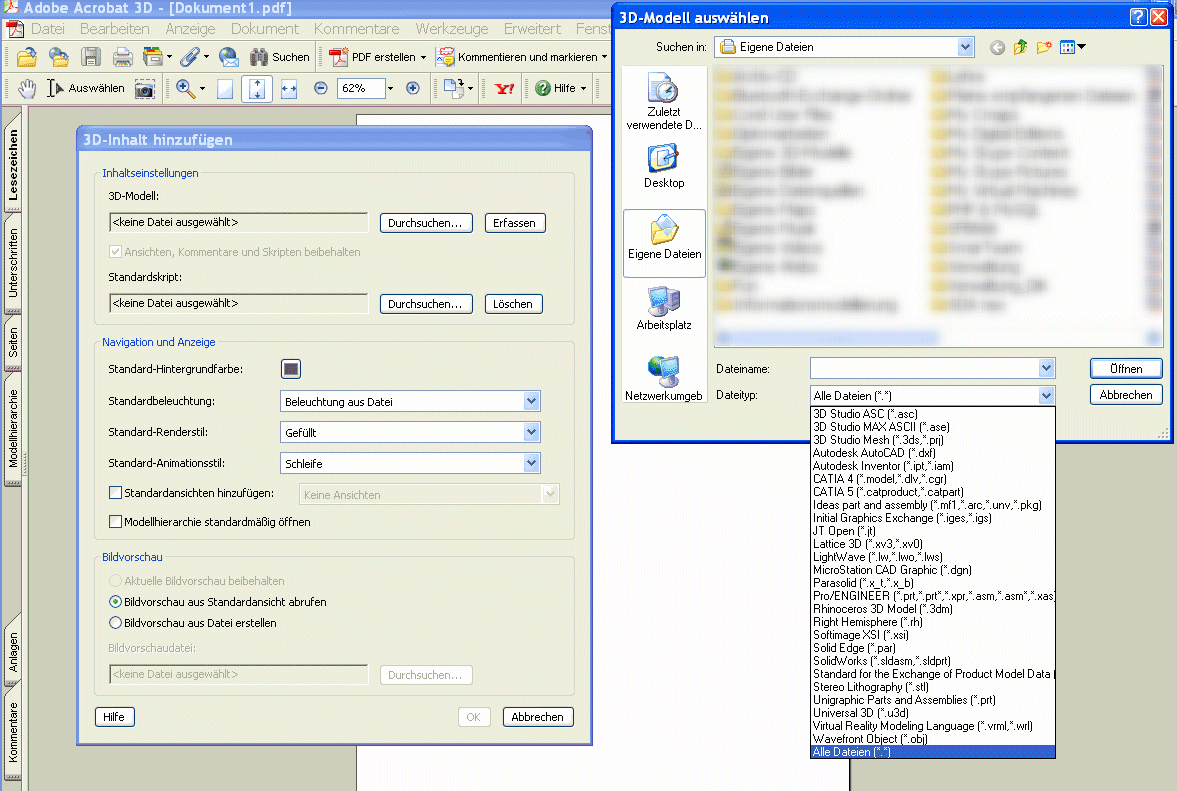Click the actual size page icon
This screenshot has width=1177, height=791.
point(224,89)
